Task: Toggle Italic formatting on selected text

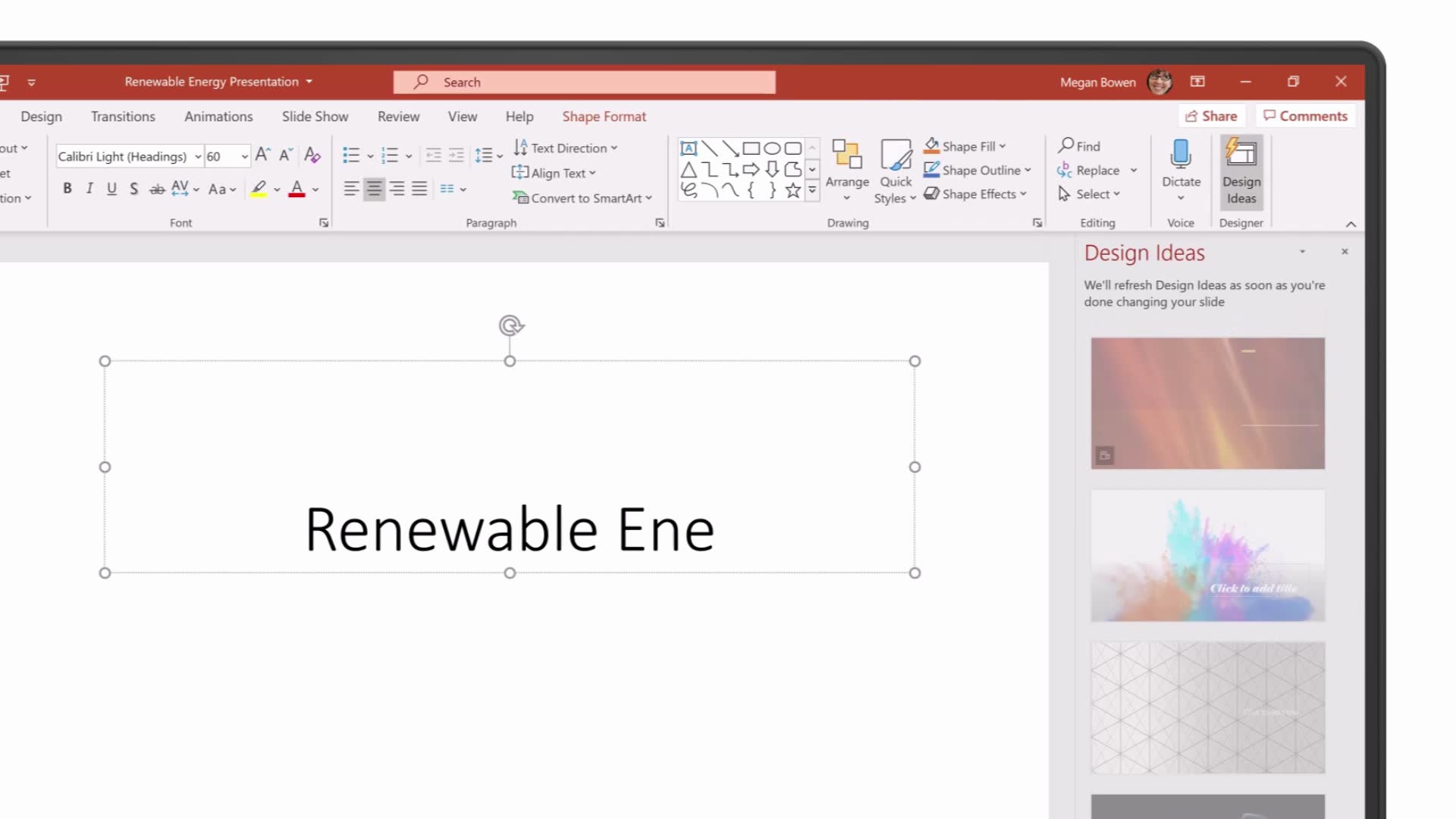Action: tap(89, 189)
